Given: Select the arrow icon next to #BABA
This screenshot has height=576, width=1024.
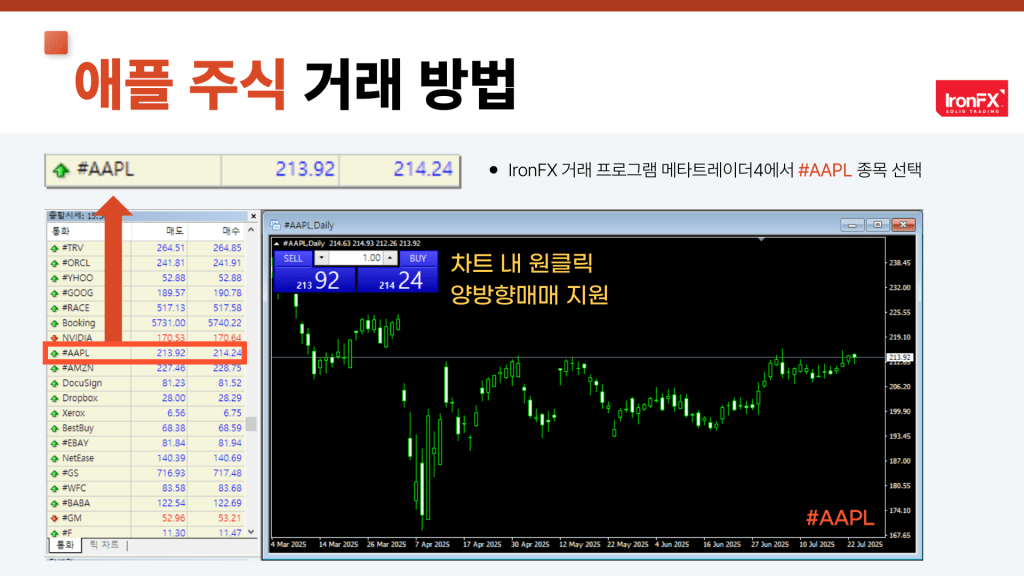Looking at the screenshot, I should 54,504.
